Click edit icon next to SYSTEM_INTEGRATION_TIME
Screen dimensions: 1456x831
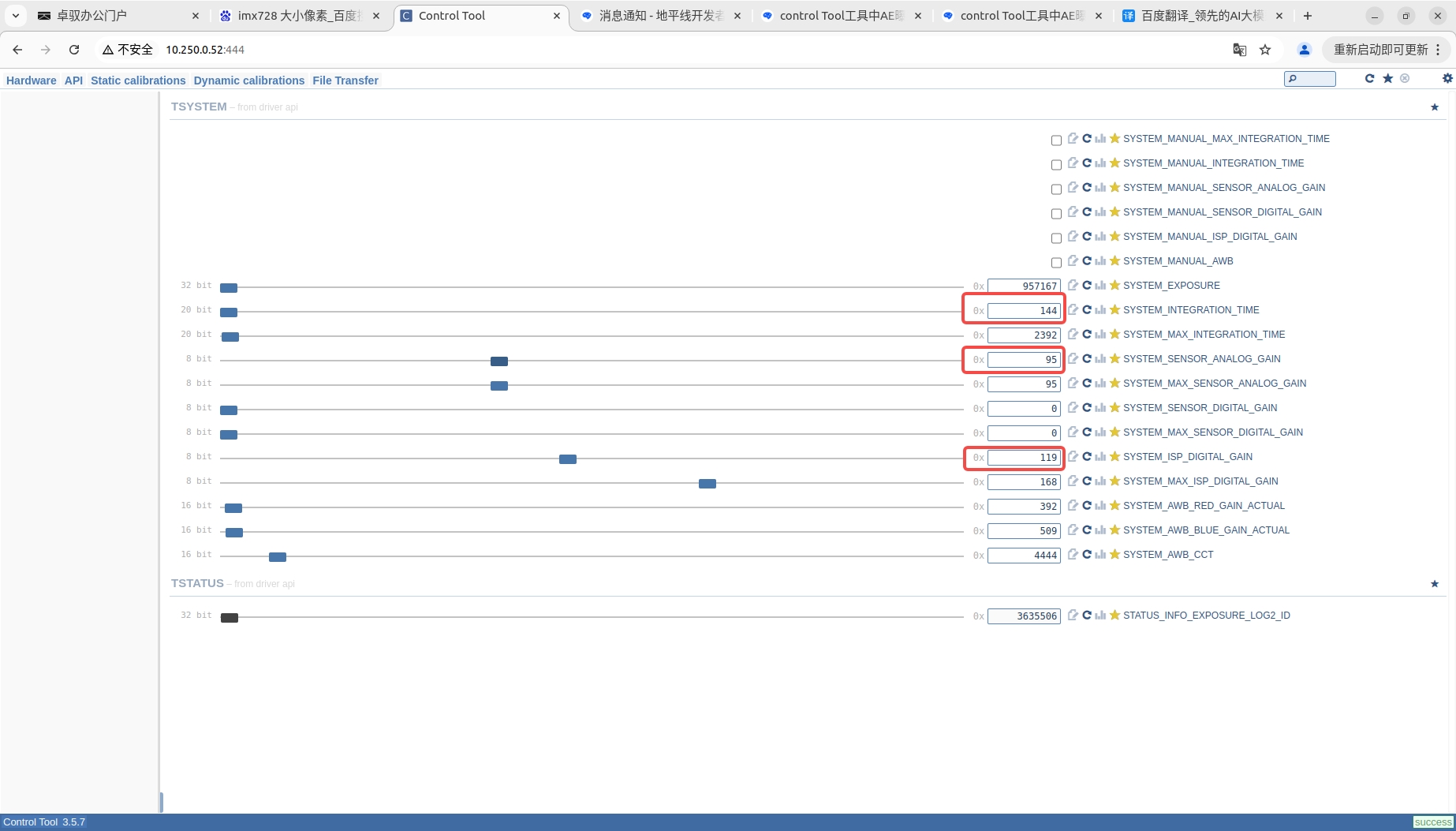(x=1073, y=309)
